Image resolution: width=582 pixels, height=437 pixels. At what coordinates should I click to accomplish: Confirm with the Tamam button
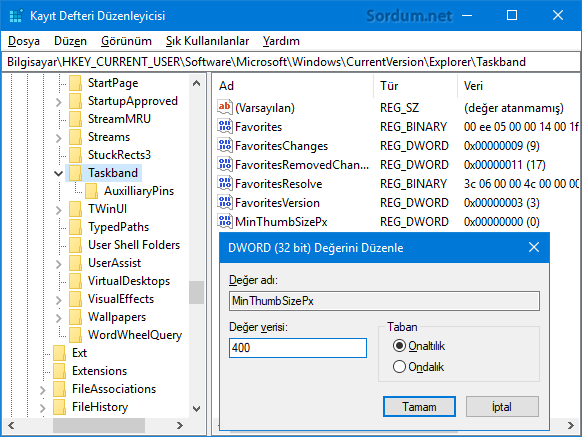(419, 407)
